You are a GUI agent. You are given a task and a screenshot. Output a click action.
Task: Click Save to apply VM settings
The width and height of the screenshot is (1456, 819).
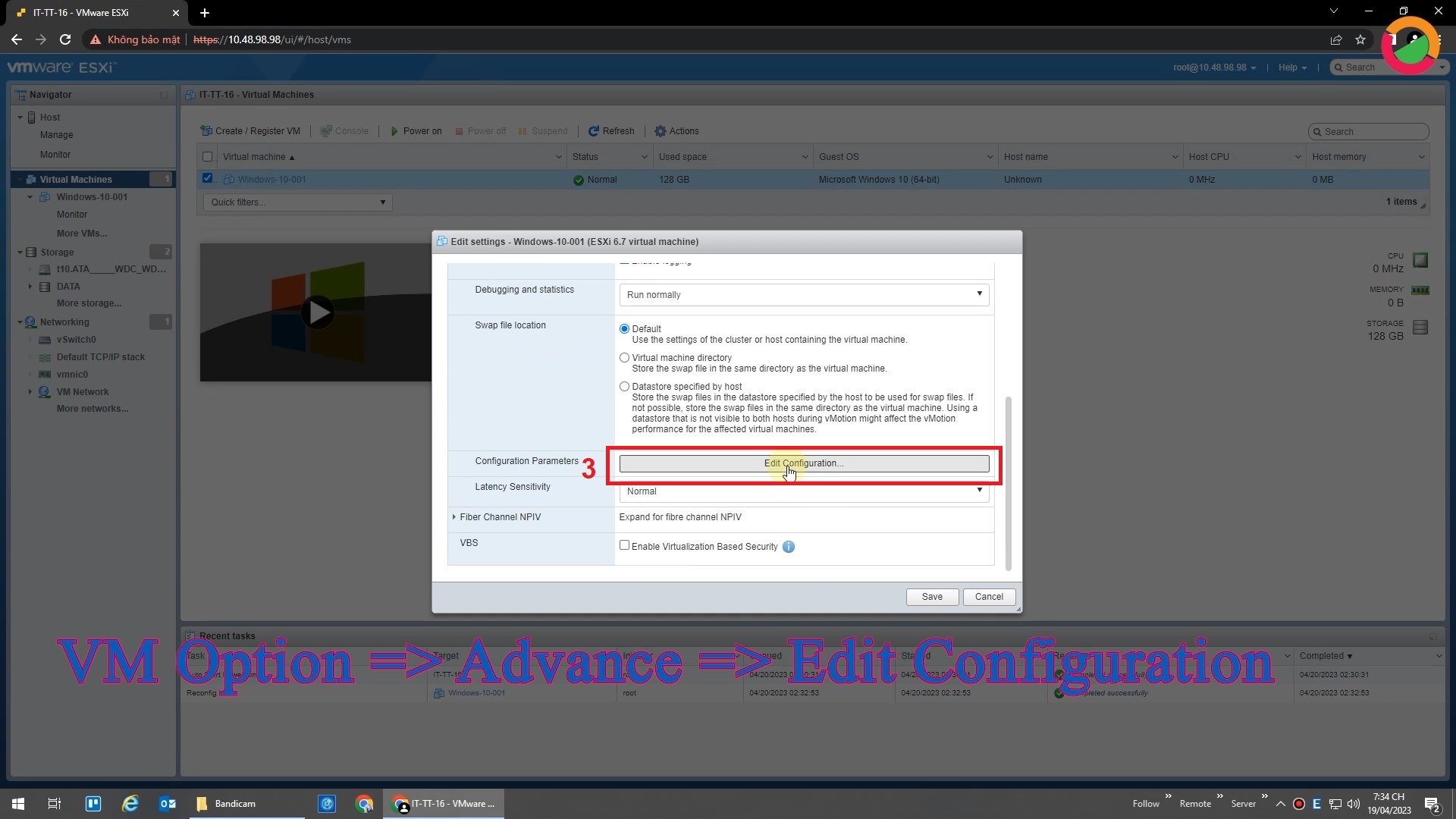pyautogui.click(x=931, y=596)
